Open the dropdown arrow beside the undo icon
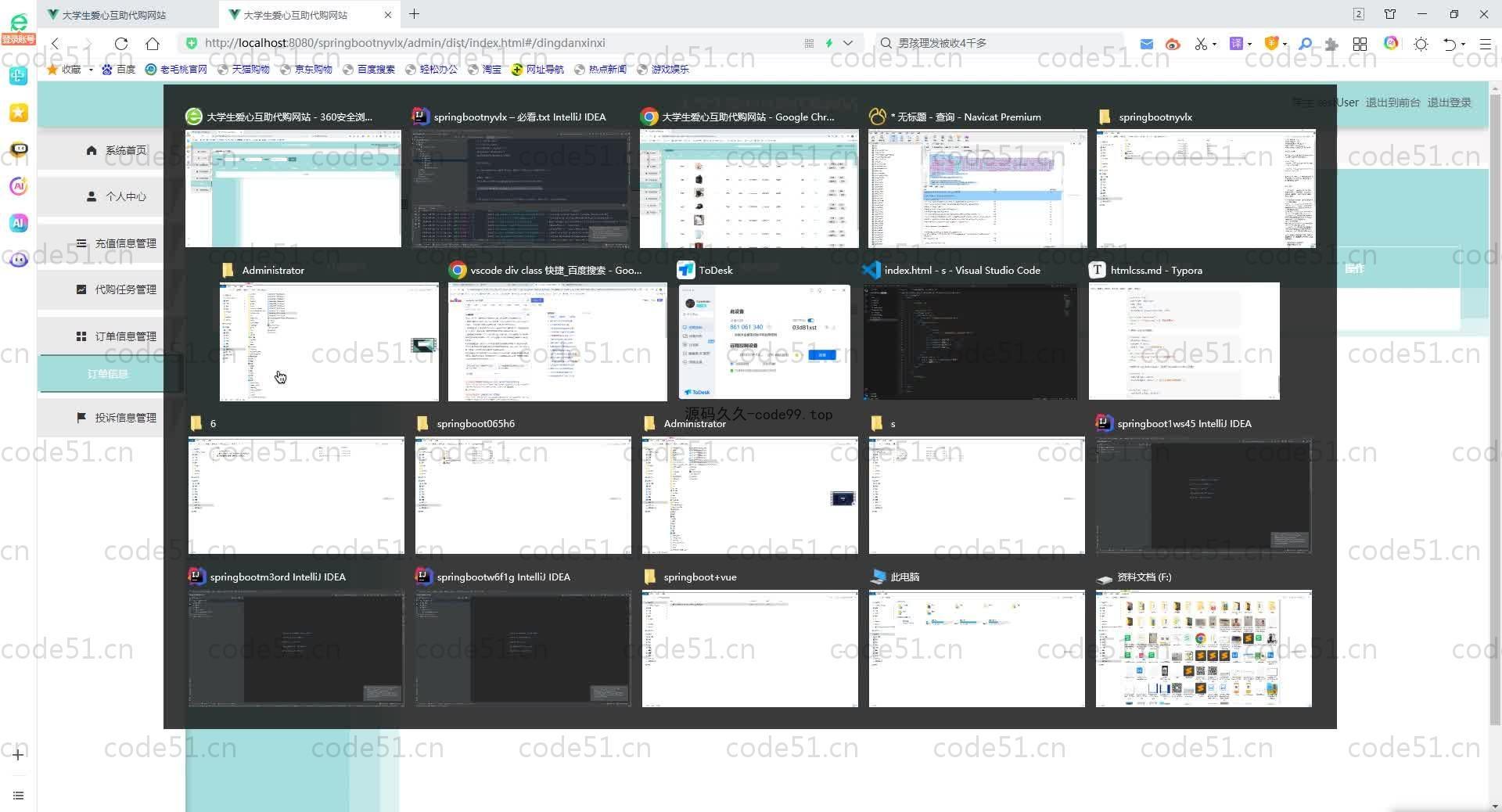The height and width of the screenshot is (812, 1502). coord(1463,45)
